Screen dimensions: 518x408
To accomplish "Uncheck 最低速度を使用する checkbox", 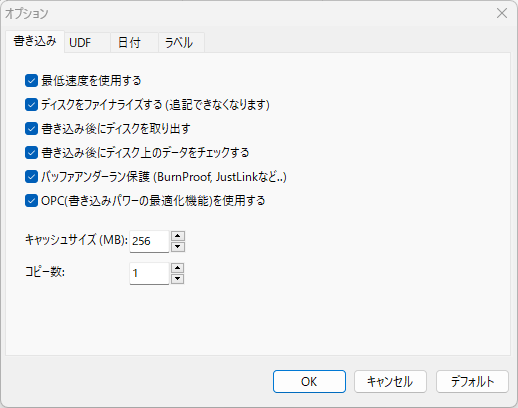I will tap(31, 81).
